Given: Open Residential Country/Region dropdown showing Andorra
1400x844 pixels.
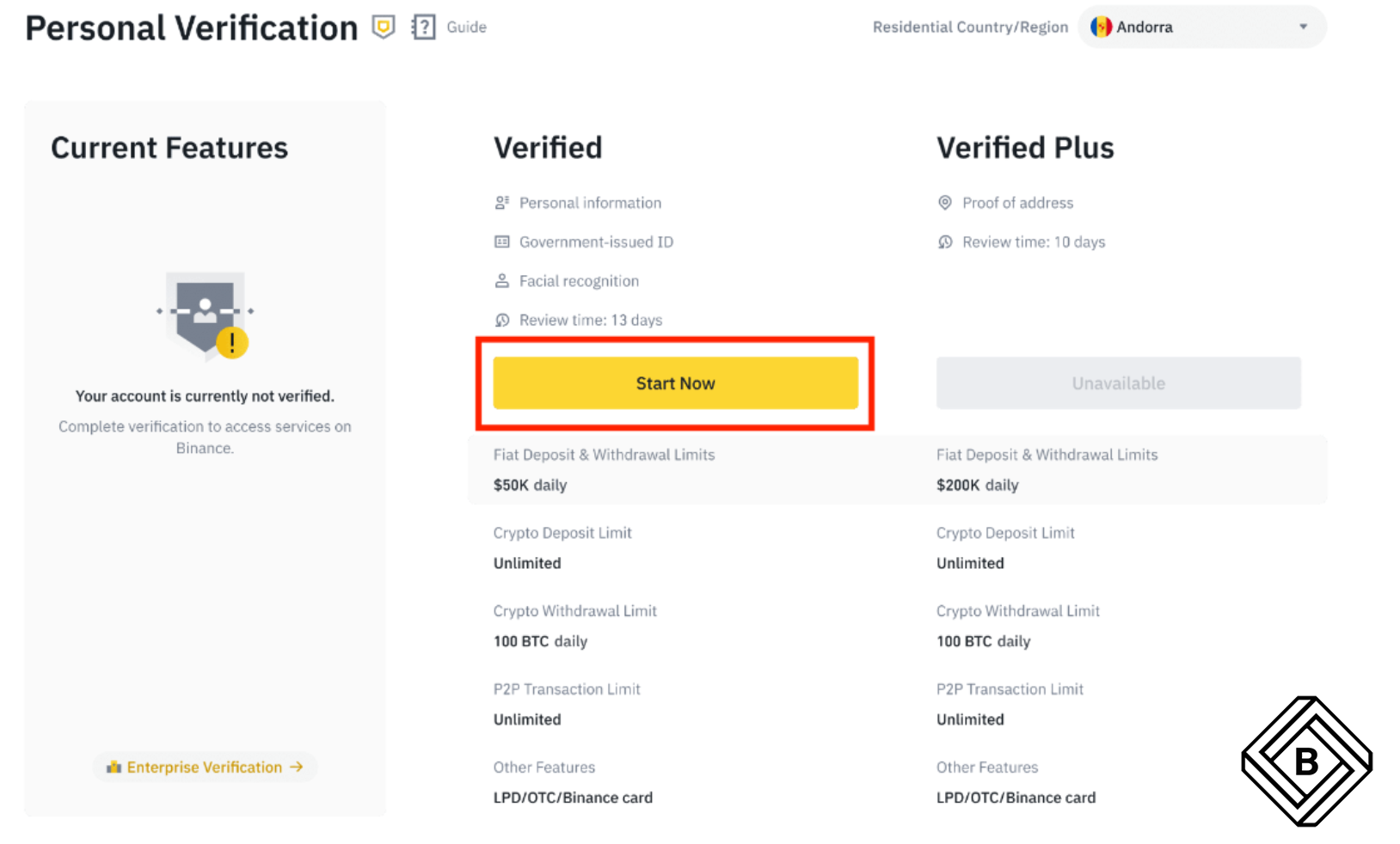Looking at the screenshot, I should click(x=1201, y=27).
